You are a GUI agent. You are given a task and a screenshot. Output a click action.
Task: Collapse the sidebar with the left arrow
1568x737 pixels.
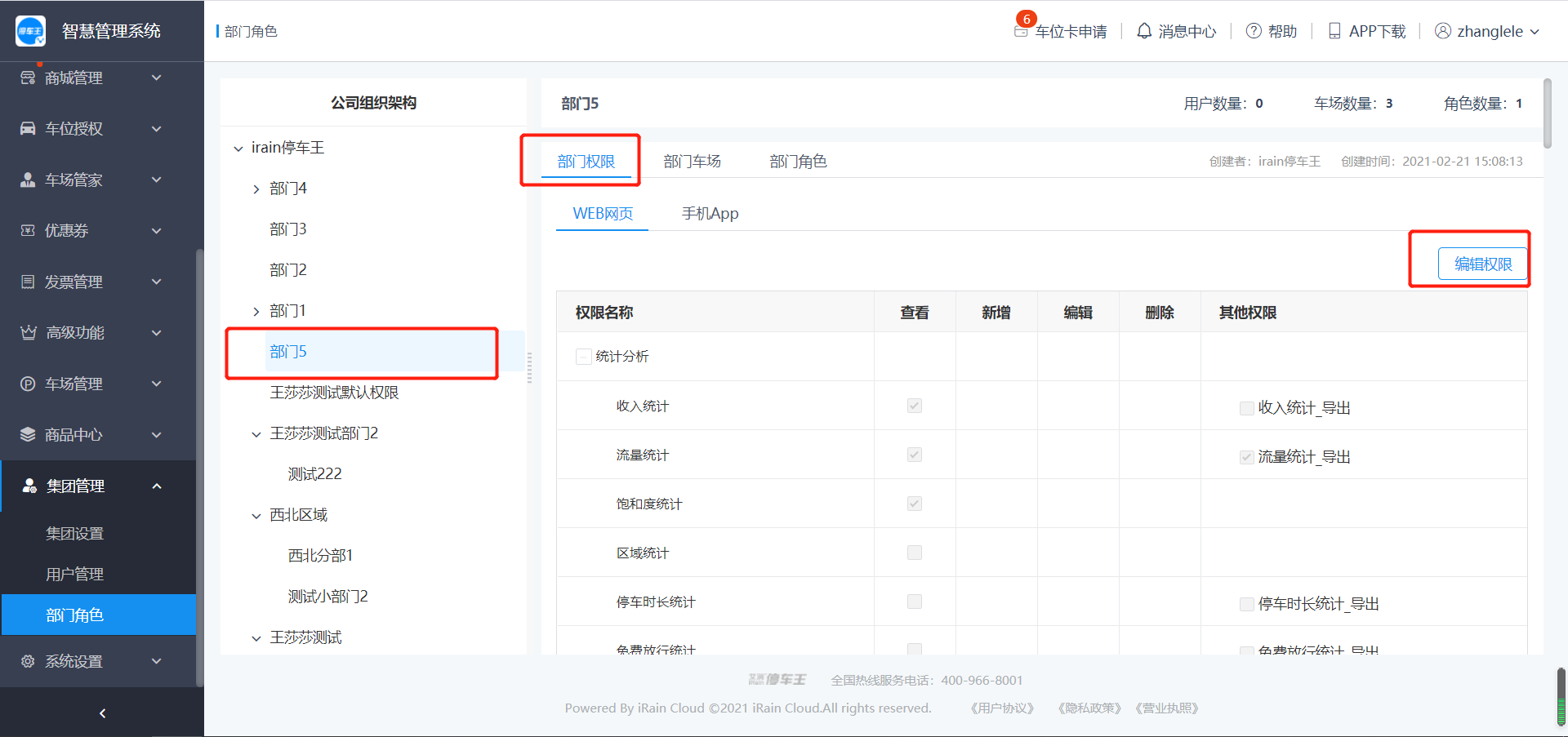click(x=102, y=713)
